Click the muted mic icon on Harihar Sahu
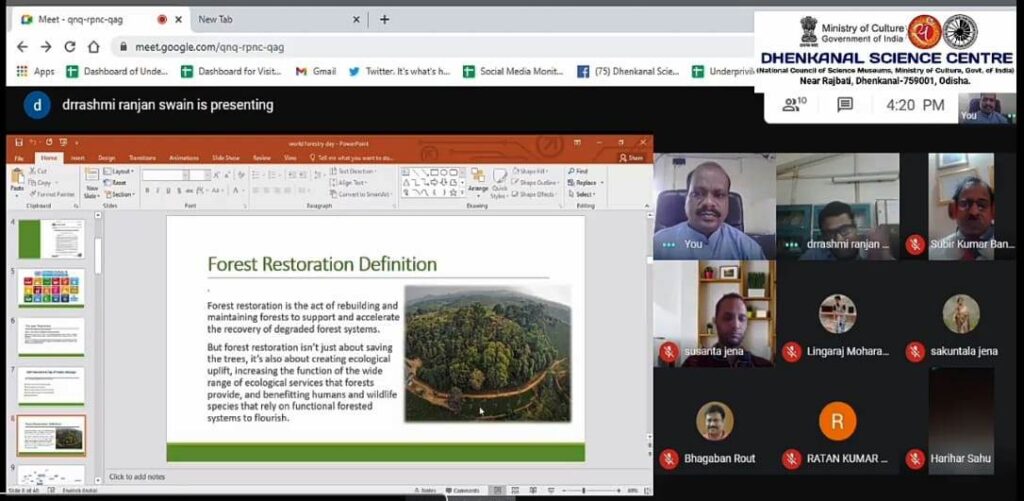The width and height of the screenshot is (1024, 501). pyautogui.click(x=915, y=459)
